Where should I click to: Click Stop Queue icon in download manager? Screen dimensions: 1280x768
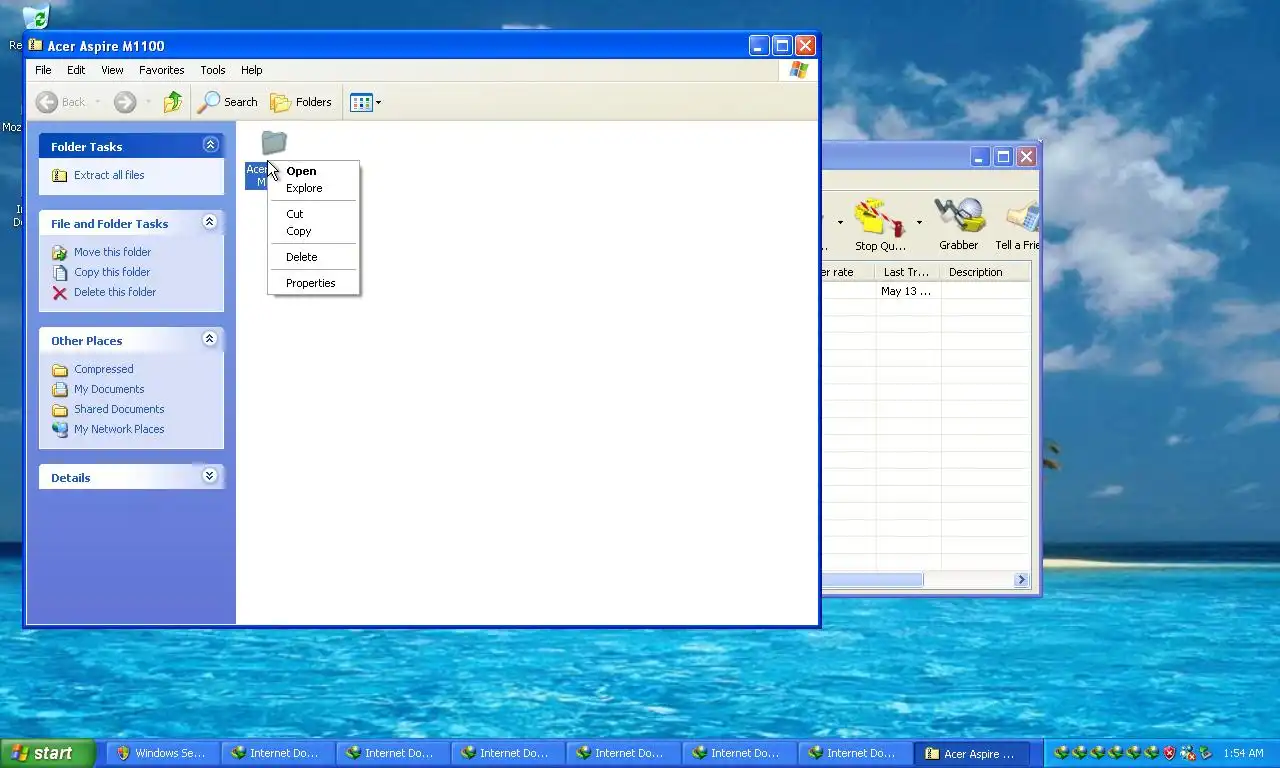pyautogui.click(x=879, y=216)
